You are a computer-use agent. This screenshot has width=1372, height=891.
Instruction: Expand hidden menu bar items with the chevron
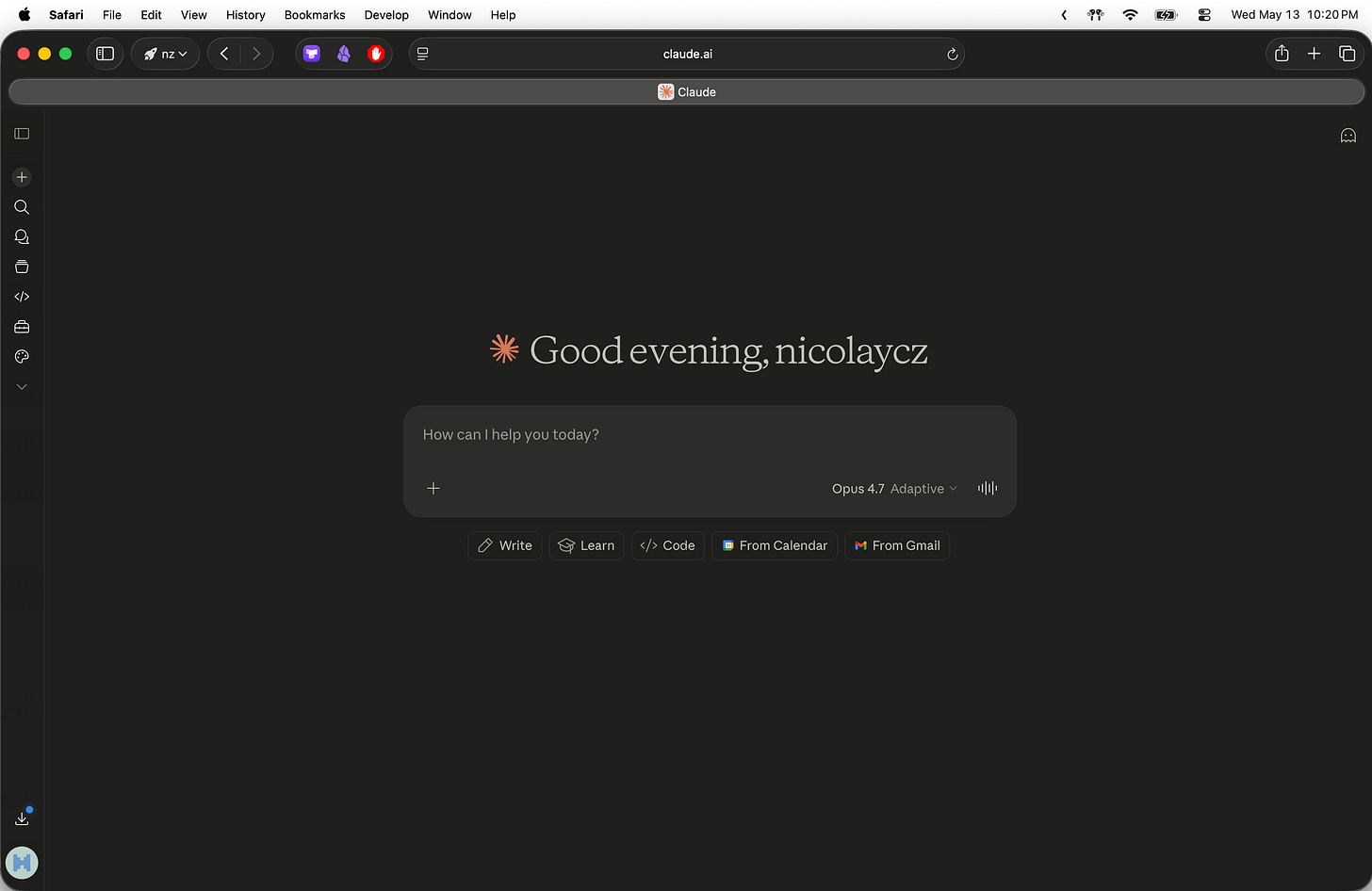[x=1064, y=15]
